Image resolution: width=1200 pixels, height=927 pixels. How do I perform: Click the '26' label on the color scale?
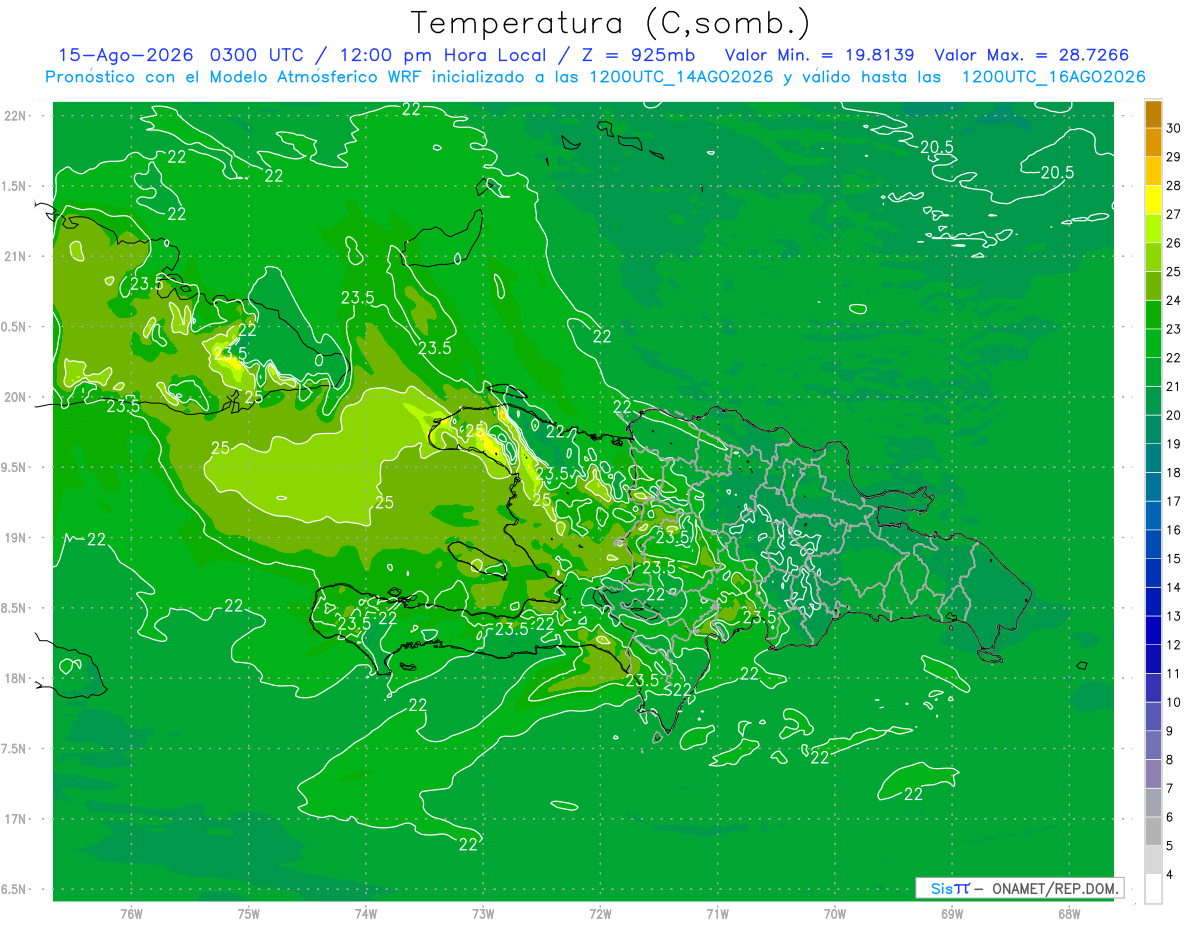(1174, 243)
